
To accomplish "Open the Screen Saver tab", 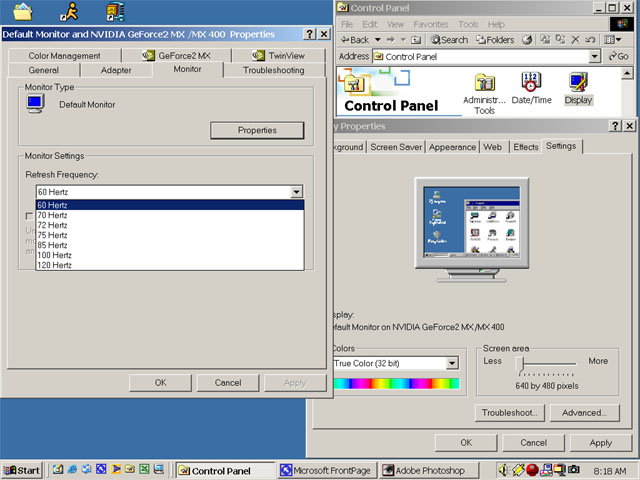I will (x=396, y=147).
